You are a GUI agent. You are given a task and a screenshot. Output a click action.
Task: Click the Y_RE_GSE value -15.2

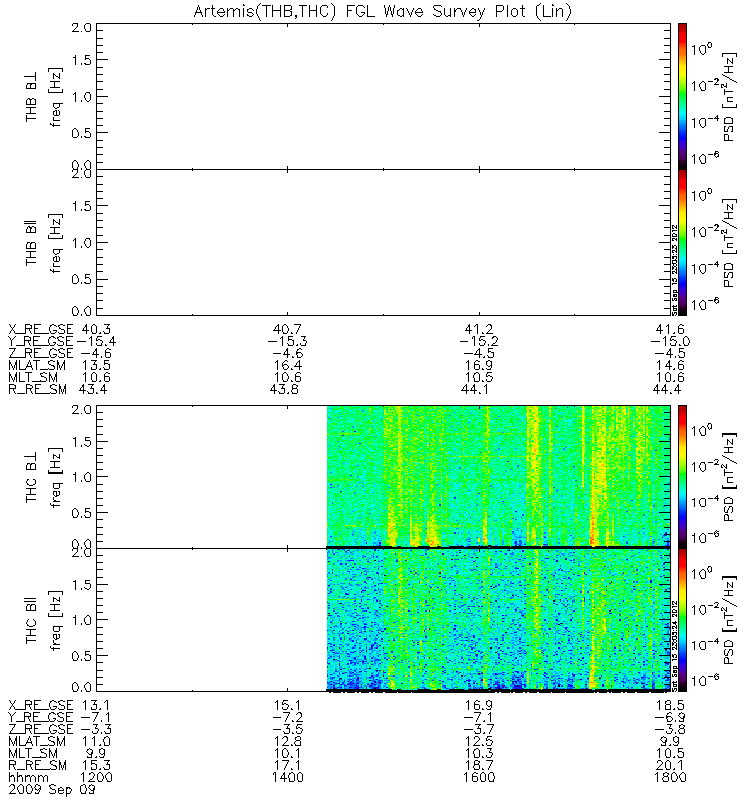click(x=479, y=341)
